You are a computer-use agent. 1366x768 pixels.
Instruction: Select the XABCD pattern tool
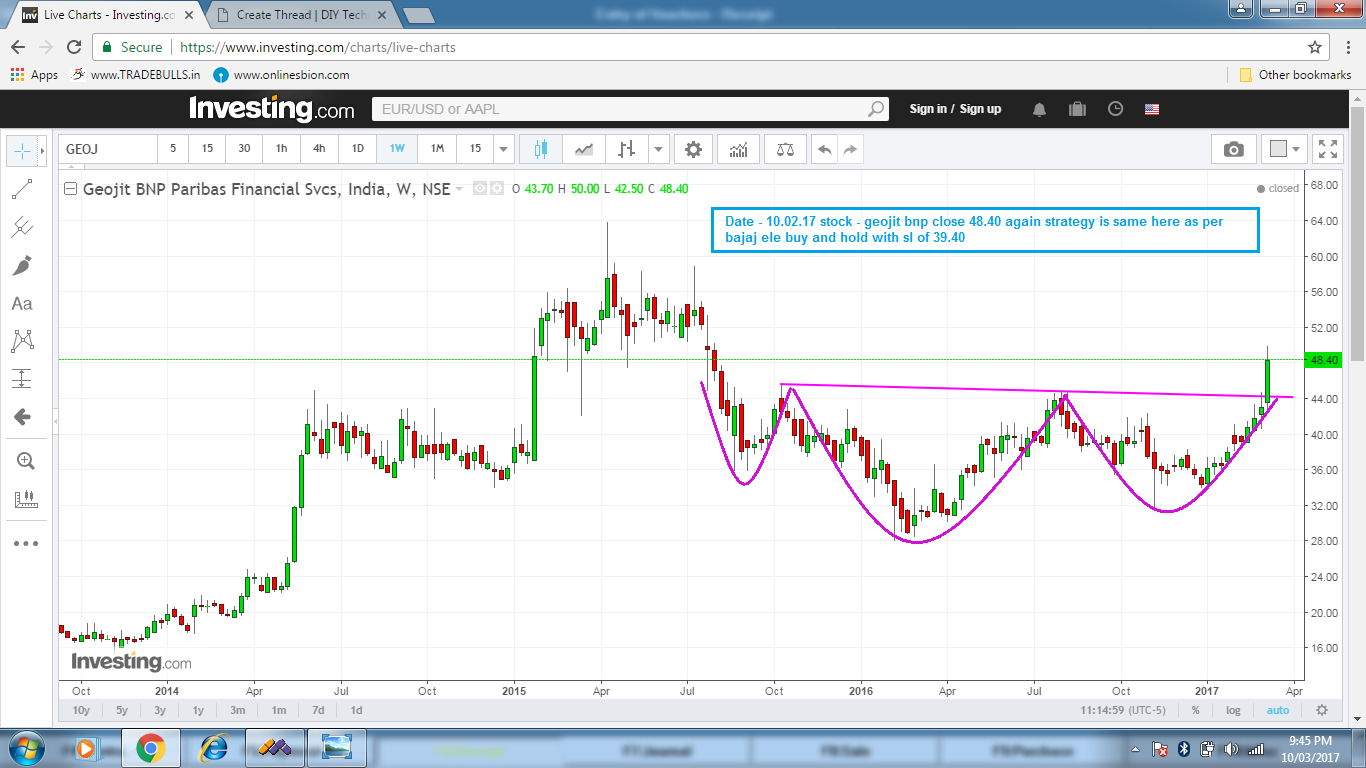(22, 341)
